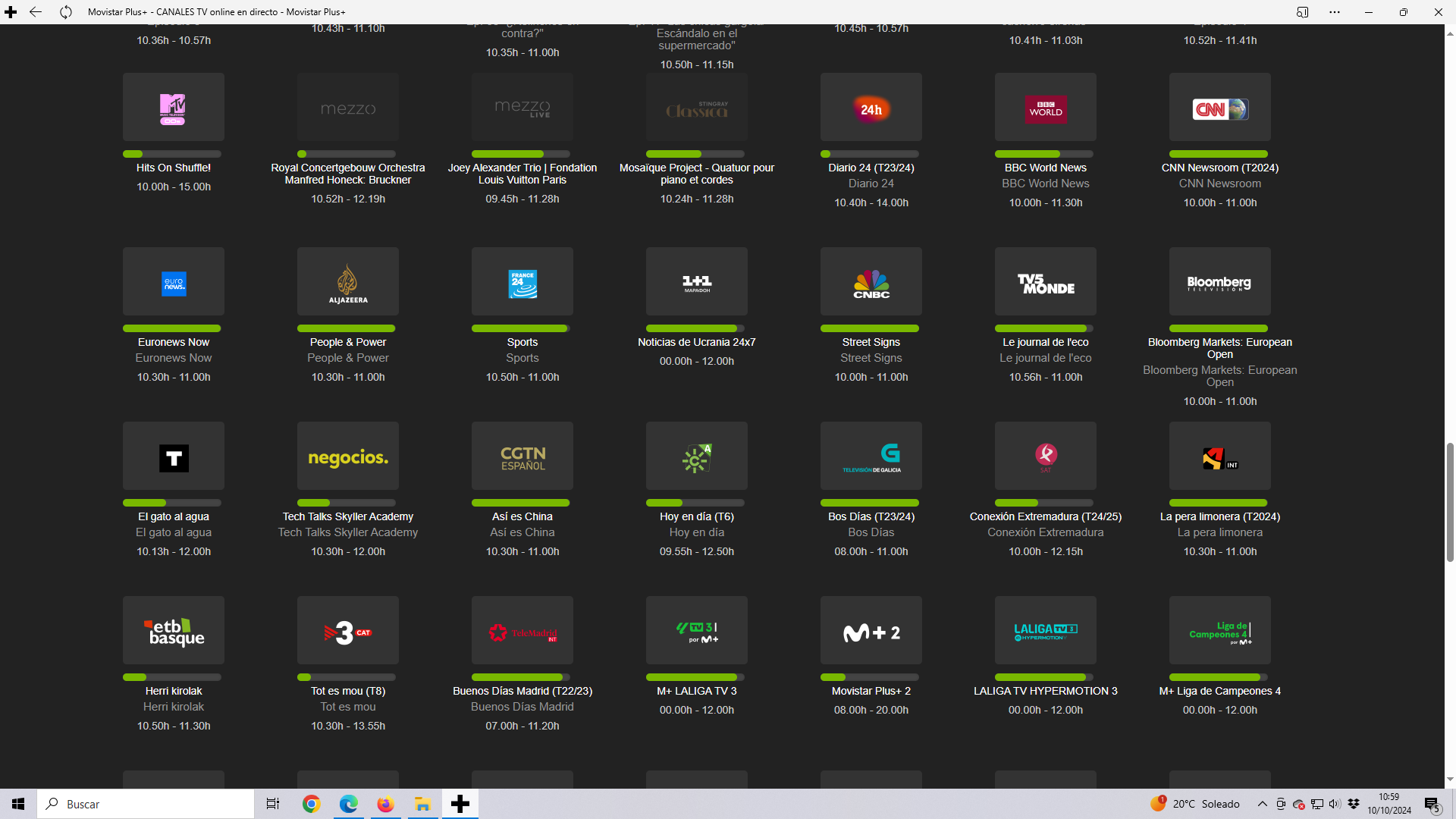Image resolution: width=1456 pixels, height=819 pixels.
Task: Click the page vertical scrollbar thumb
Action: tap(1450, 502)
